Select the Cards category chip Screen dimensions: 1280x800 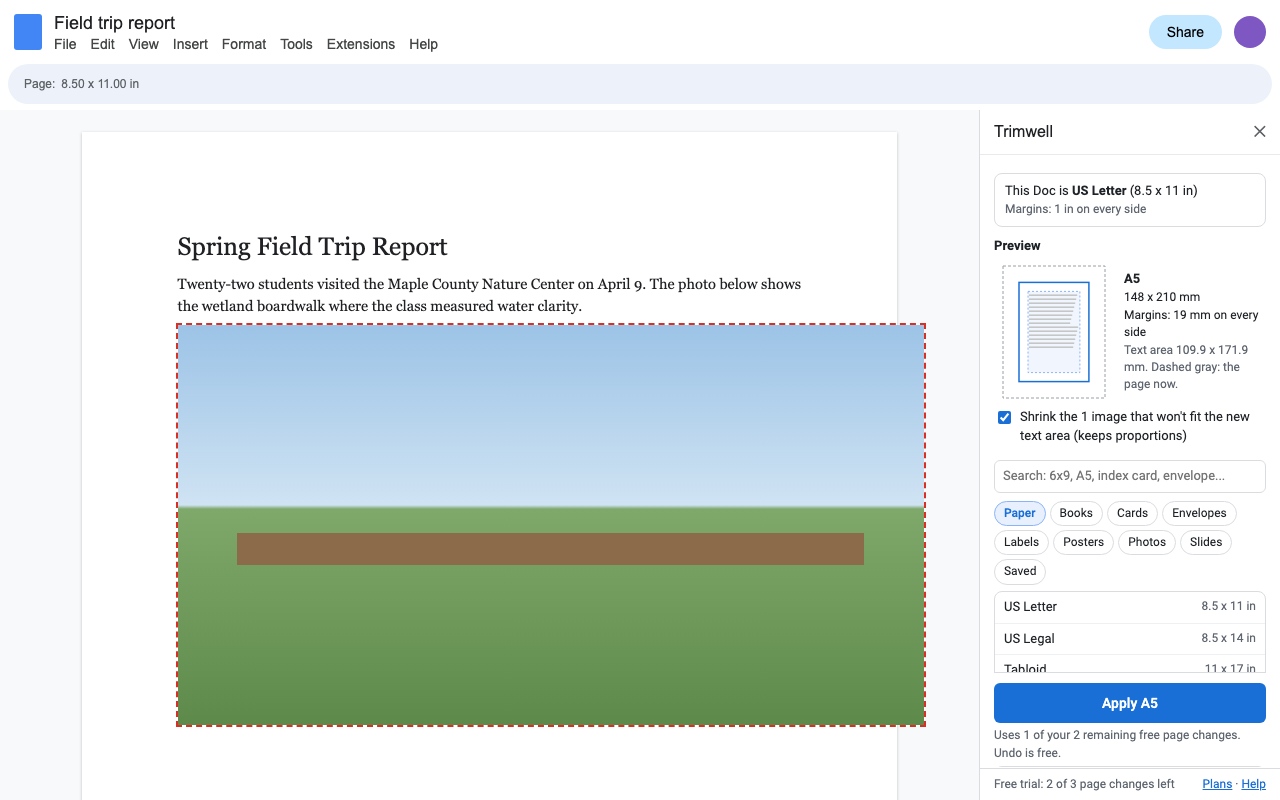tap(1132, 513)
